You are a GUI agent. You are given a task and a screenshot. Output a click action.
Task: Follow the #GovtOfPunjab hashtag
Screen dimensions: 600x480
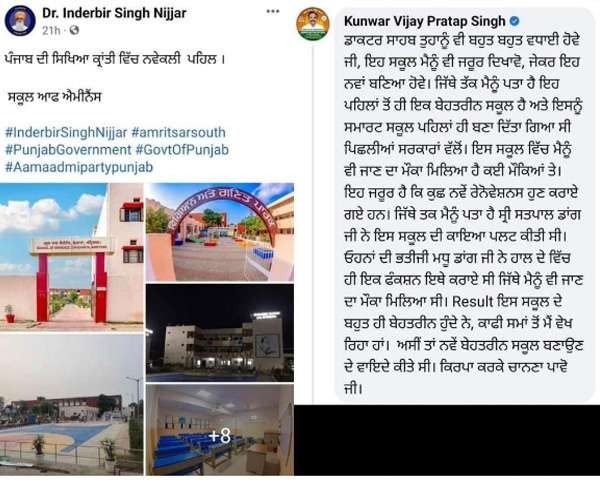182,150
